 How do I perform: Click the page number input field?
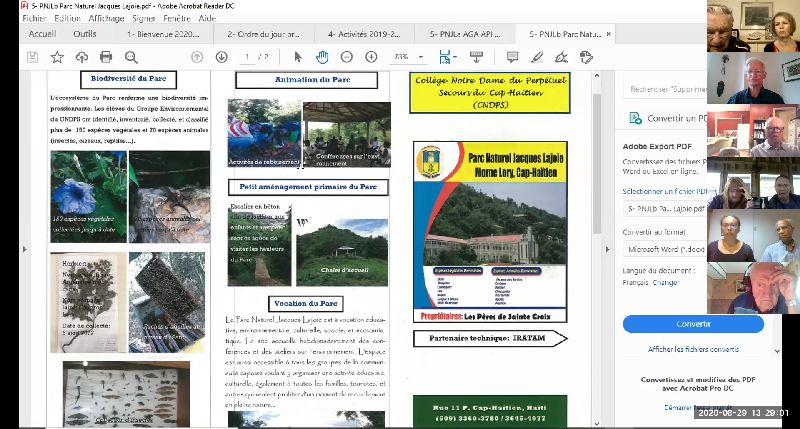pos(247,57)
